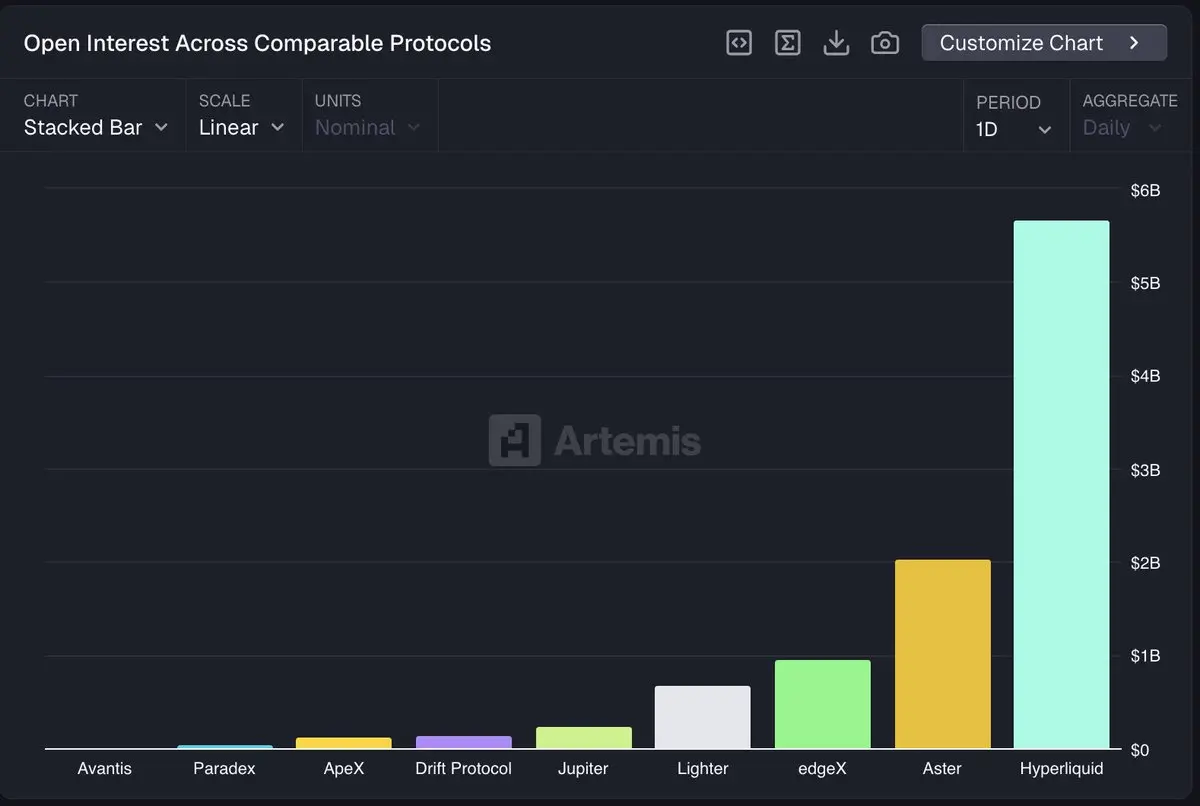Select the Jupiter lime bar
The height and width of the screenshot is (806, 1200).
pos(583,738)
